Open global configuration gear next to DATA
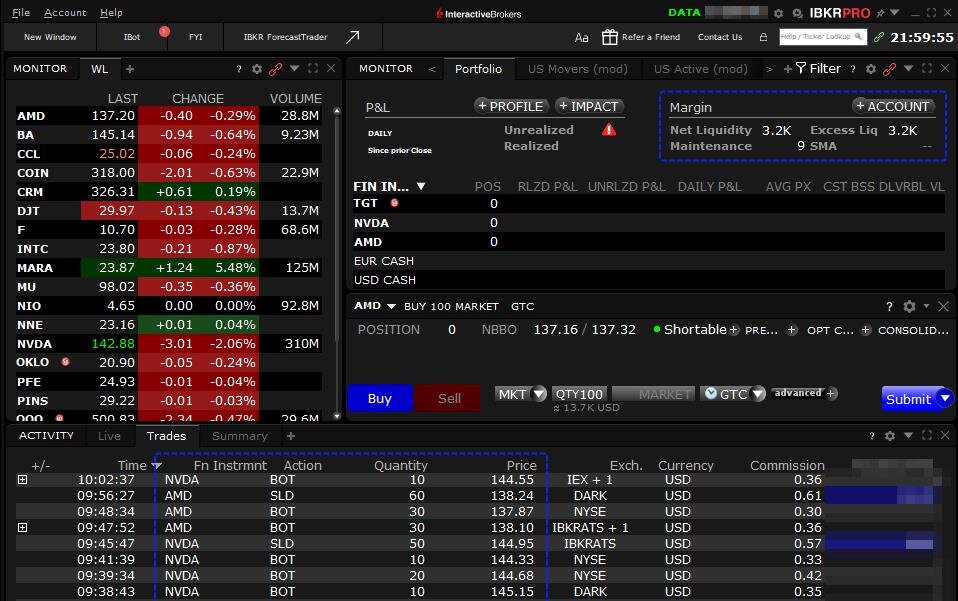958x601 pixels. (778, 13)
